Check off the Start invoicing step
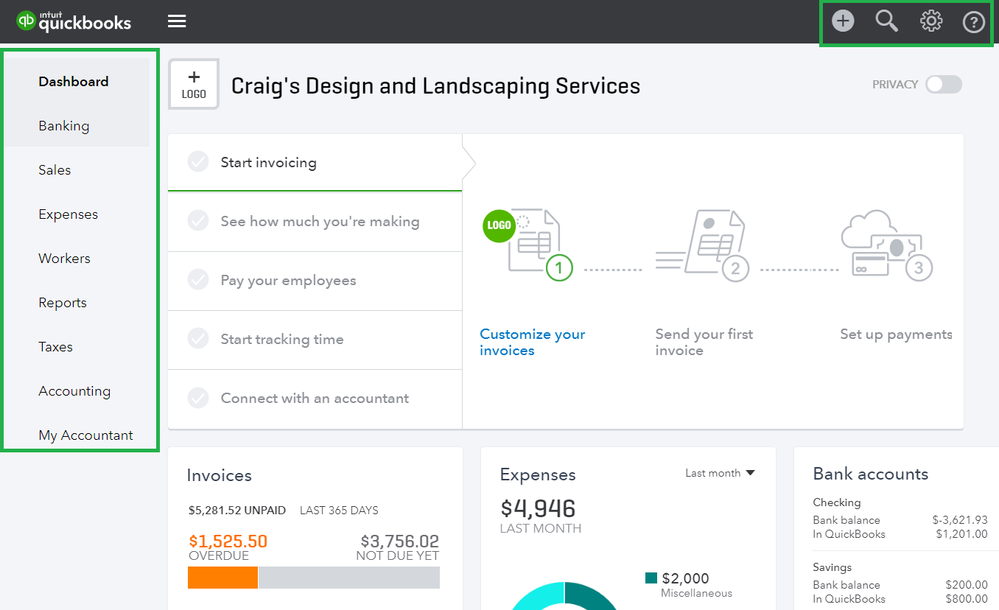The width and height of the screenshot is (999, 610). [198, 161]
